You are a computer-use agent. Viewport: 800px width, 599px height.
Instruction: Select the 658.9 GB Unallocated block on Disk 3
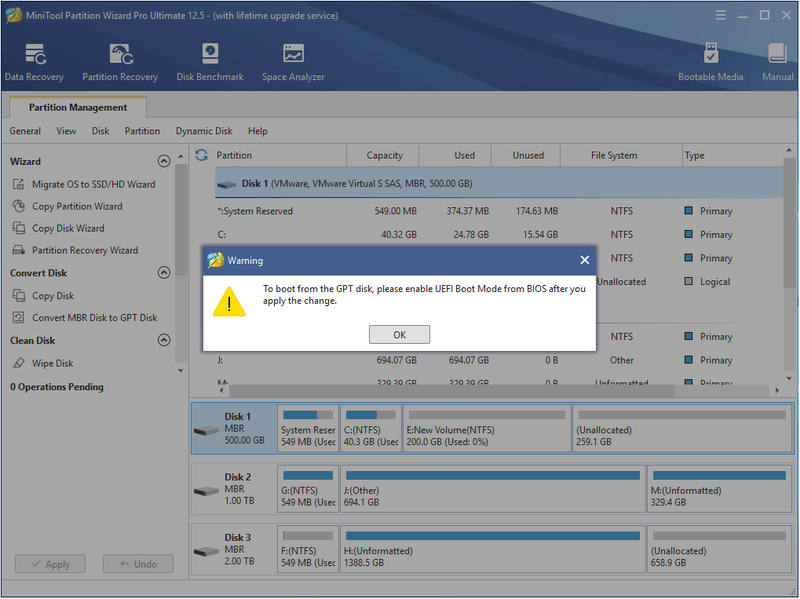click(719, 549)
